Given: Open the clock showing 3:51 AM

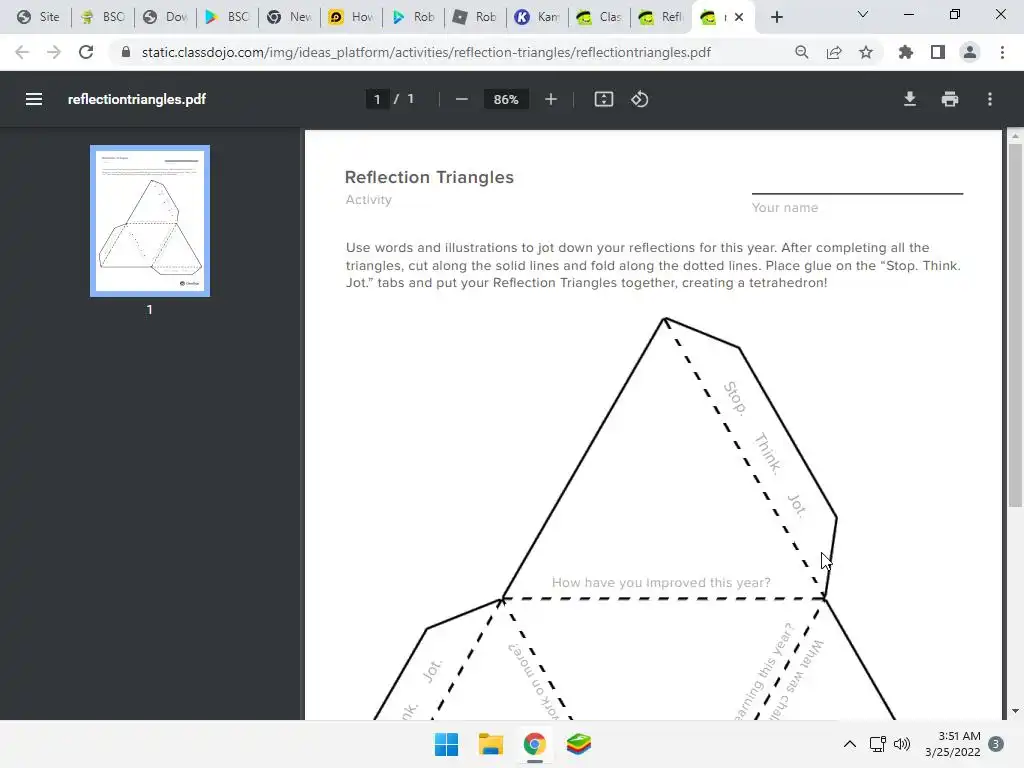Looking at the screenshot, I should (953, 744).
